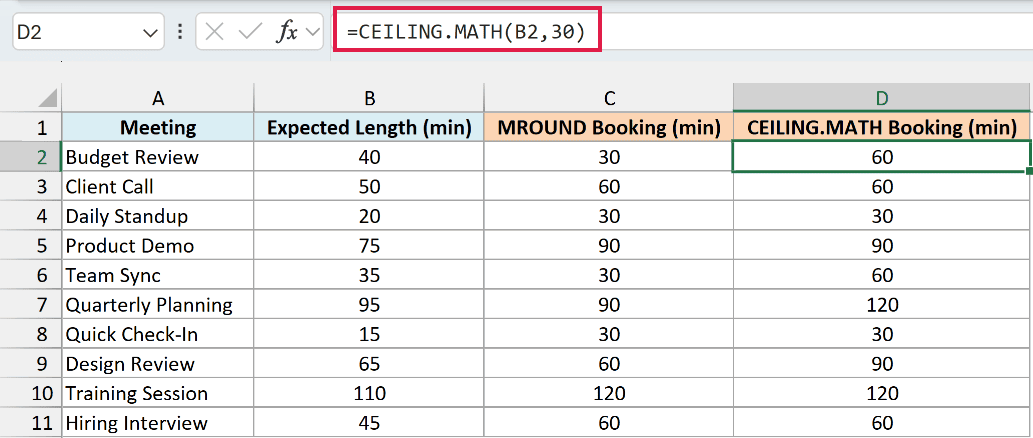Image resolution: width=1033 pixels, height=438 pixels.
Task: Click the selected cell D2 showing 60
Action: [882, 157]
